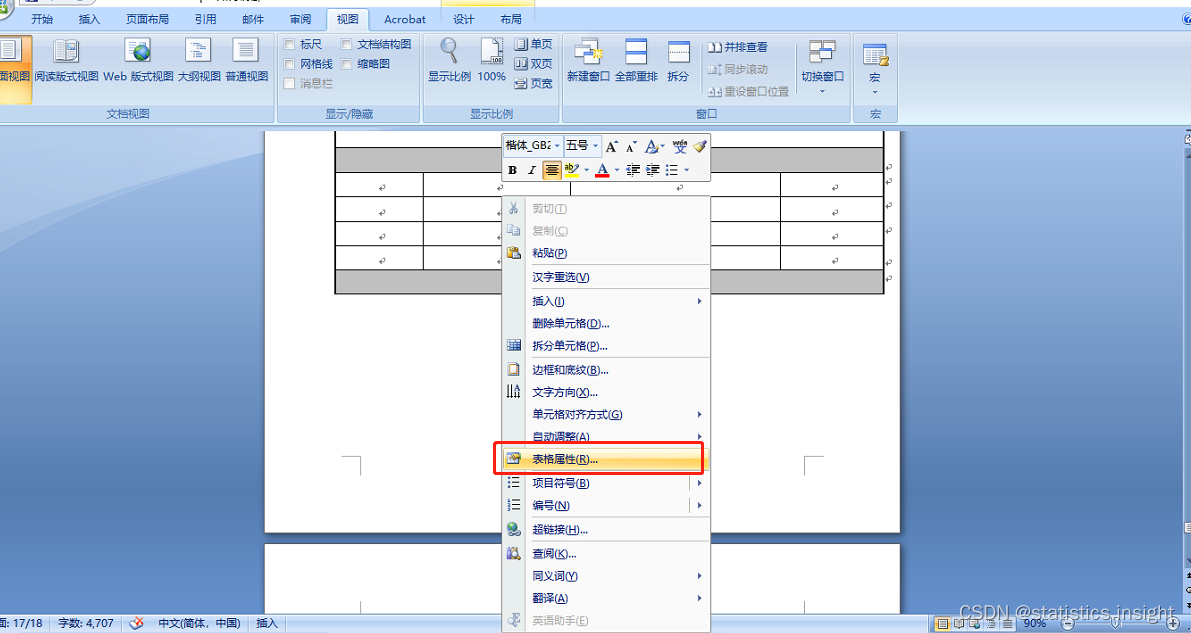Choose 汉字重选(V) entry

coord(605,277)
